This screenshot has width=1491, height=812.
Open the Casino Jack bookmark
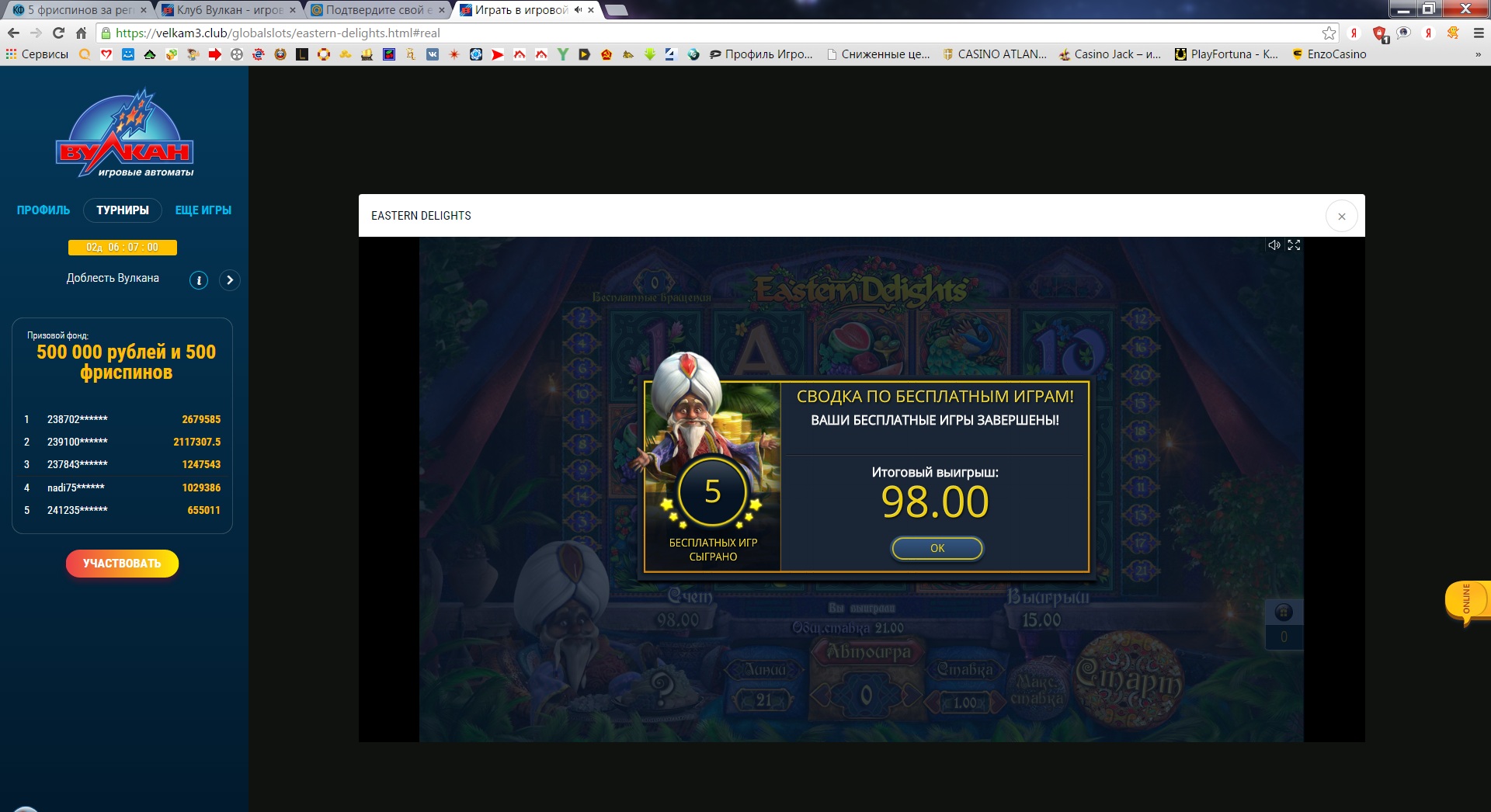tap(1110, 54)
